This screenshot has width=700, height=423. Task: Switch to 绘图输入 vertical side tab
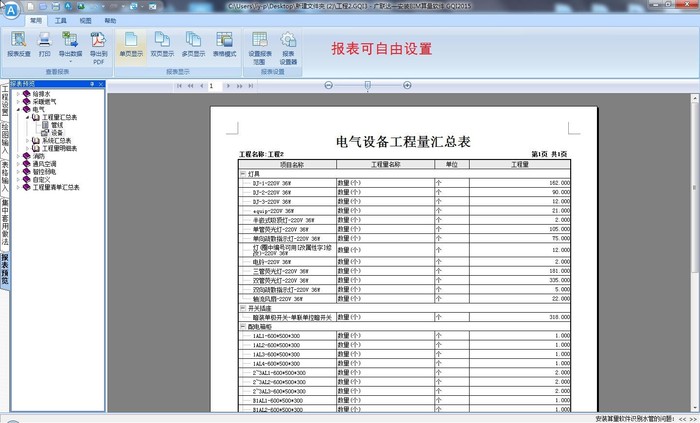click(5, 139)
